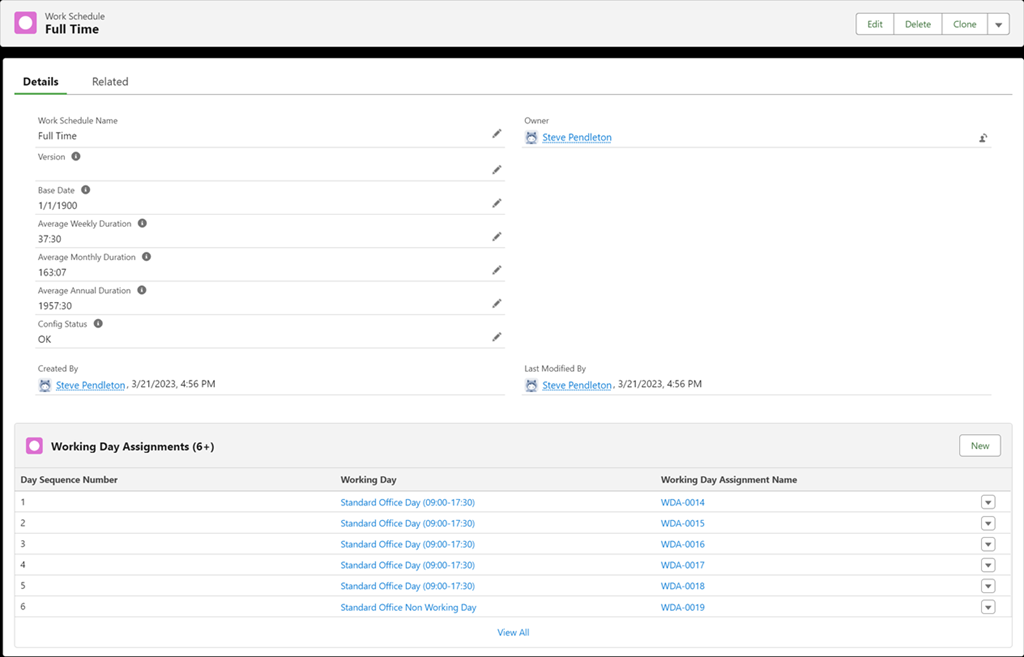Expand row actions menu for WDA-0014
The image size is (1024, 657).
(x=988, y=502)
